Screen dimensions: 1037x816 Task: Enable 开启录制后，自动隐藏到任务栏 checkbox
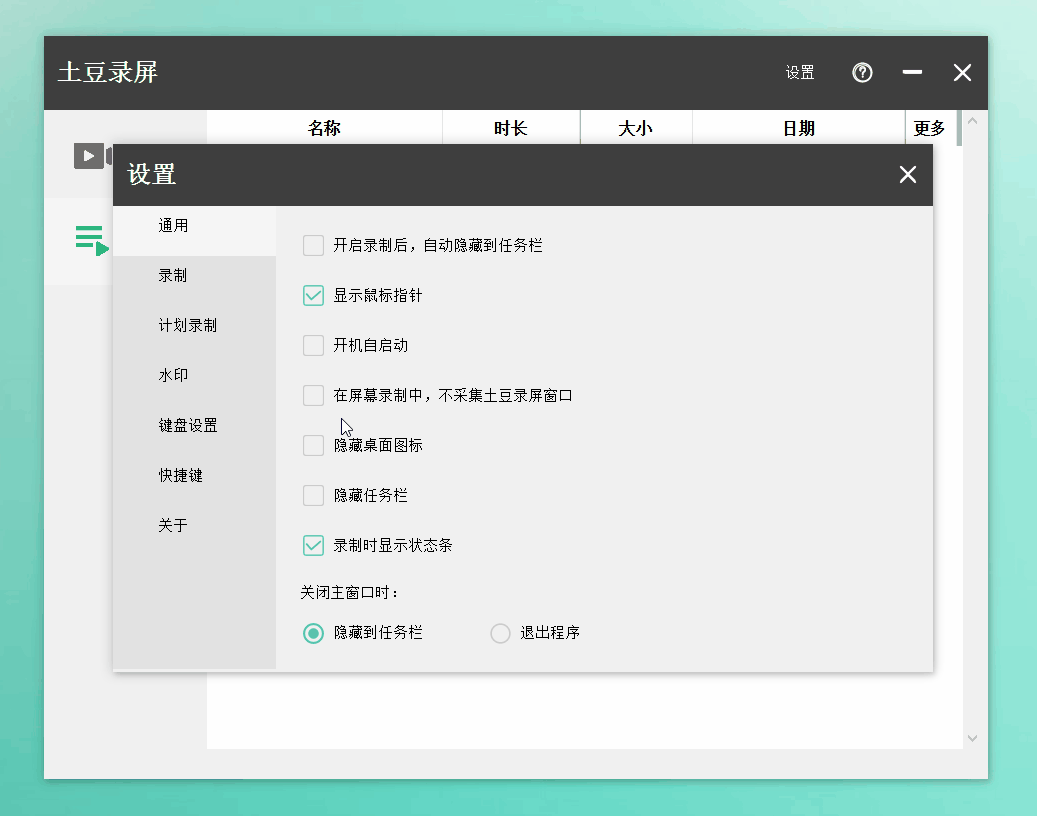pyautogui.click(x=313, y=245)
